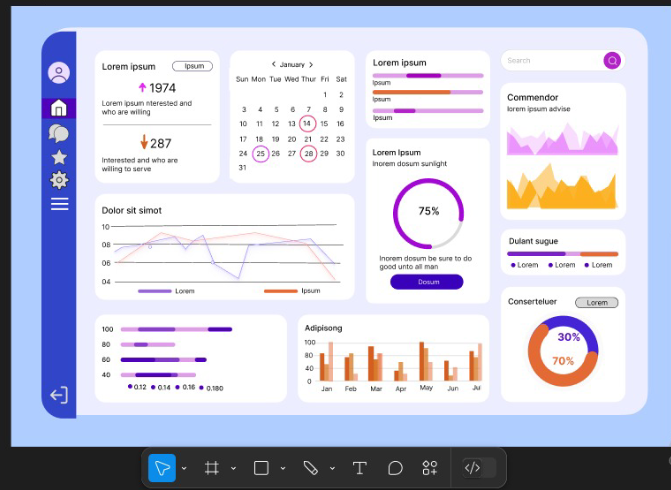Select the circled date 14 on calendar

click(x=307, y=124)
